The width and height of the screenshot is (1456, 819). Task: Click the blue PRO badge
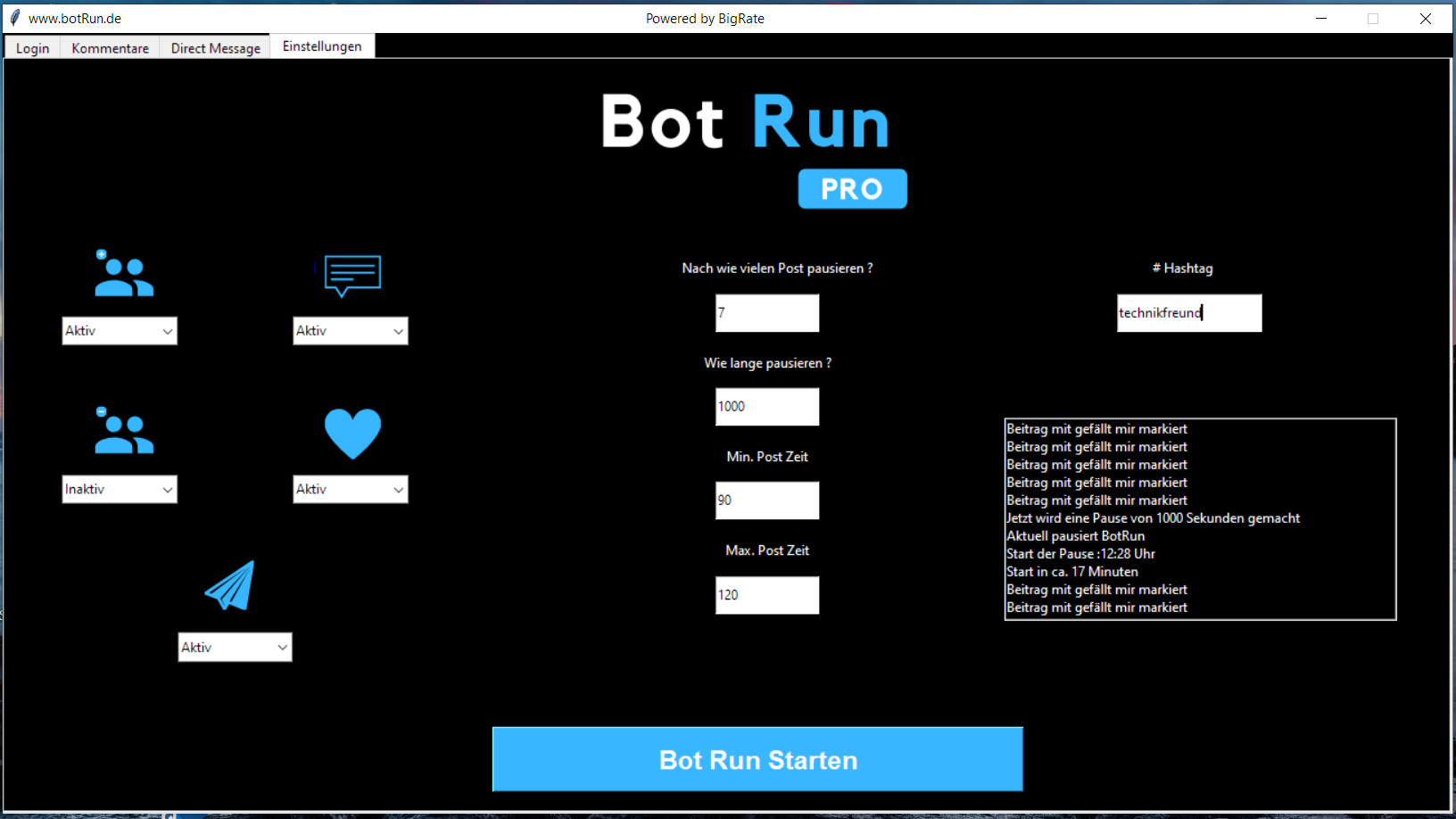(852, 188)
